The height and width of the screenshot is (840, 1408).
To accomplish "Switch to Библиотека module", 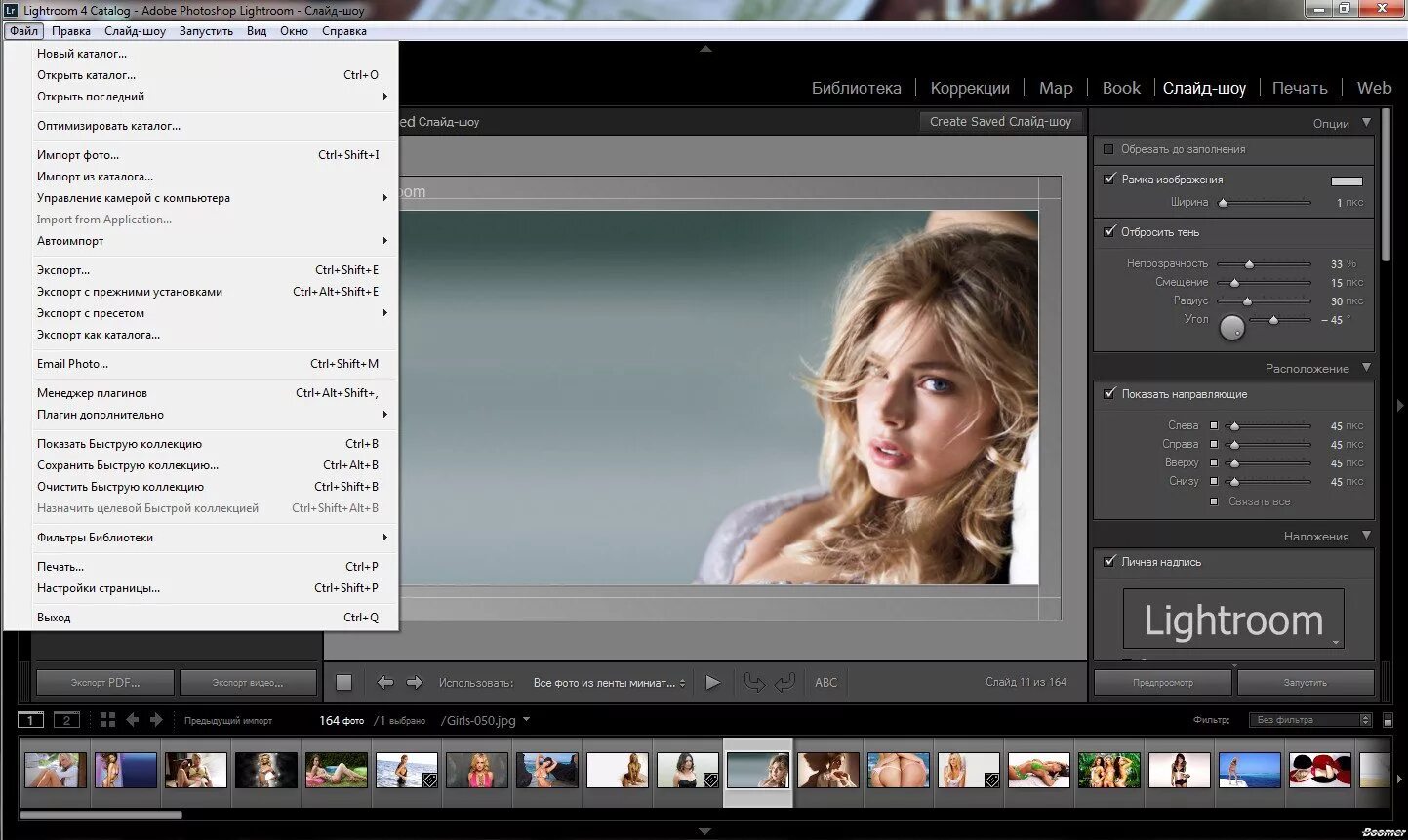I will [x=857, y=88].
